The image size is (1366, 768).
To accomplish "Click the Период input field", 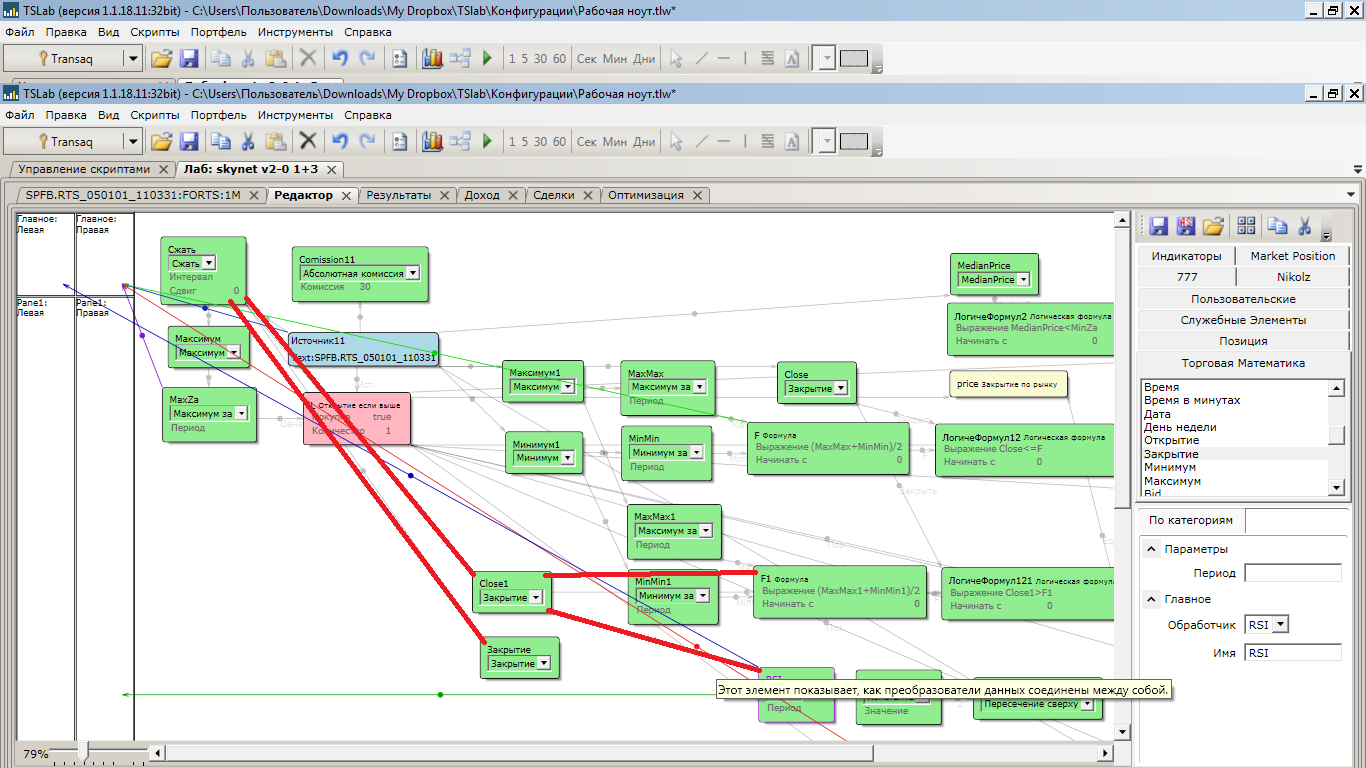I will [1292, 574].
